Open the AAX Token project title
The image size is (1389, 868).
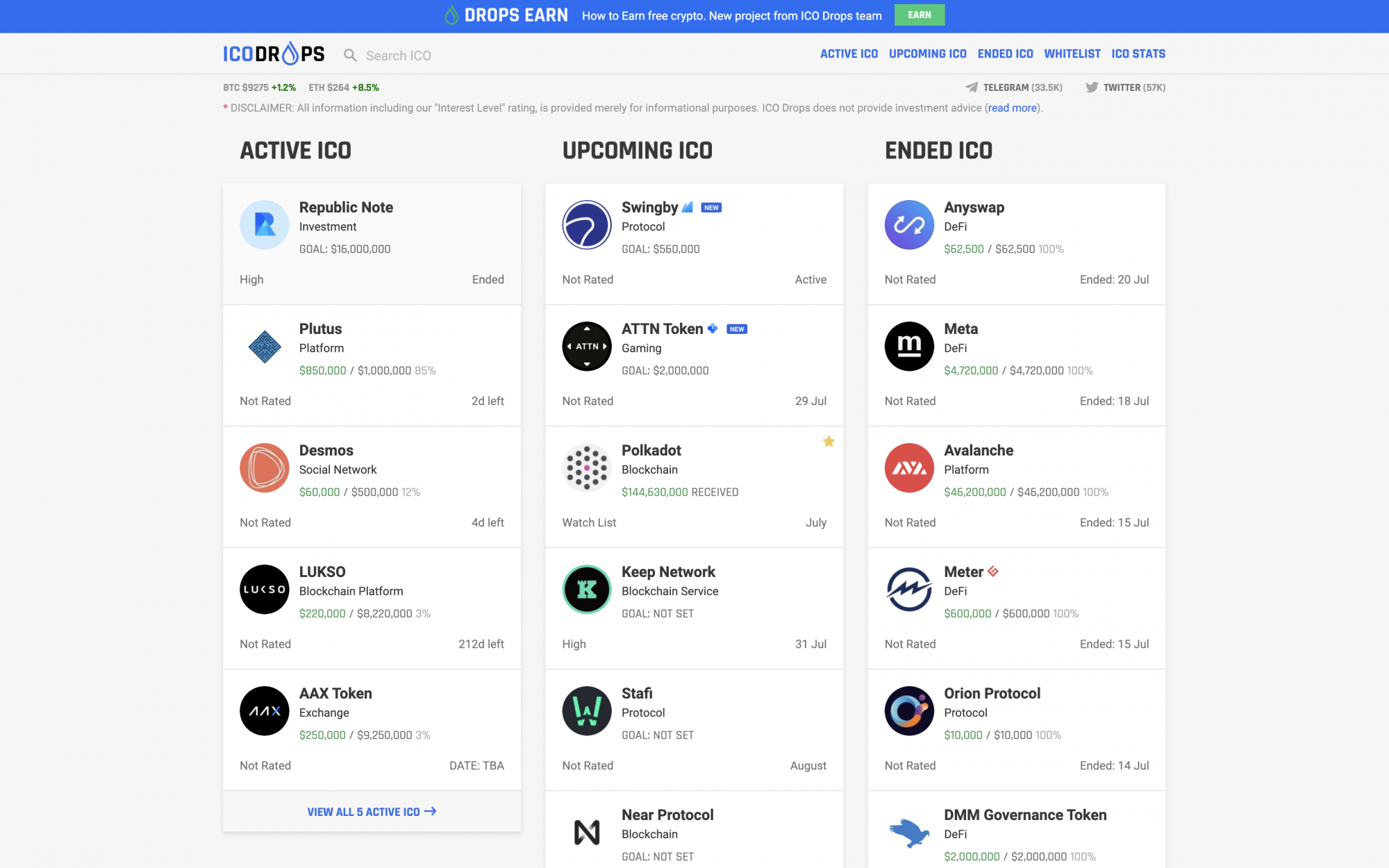(335, 693)
